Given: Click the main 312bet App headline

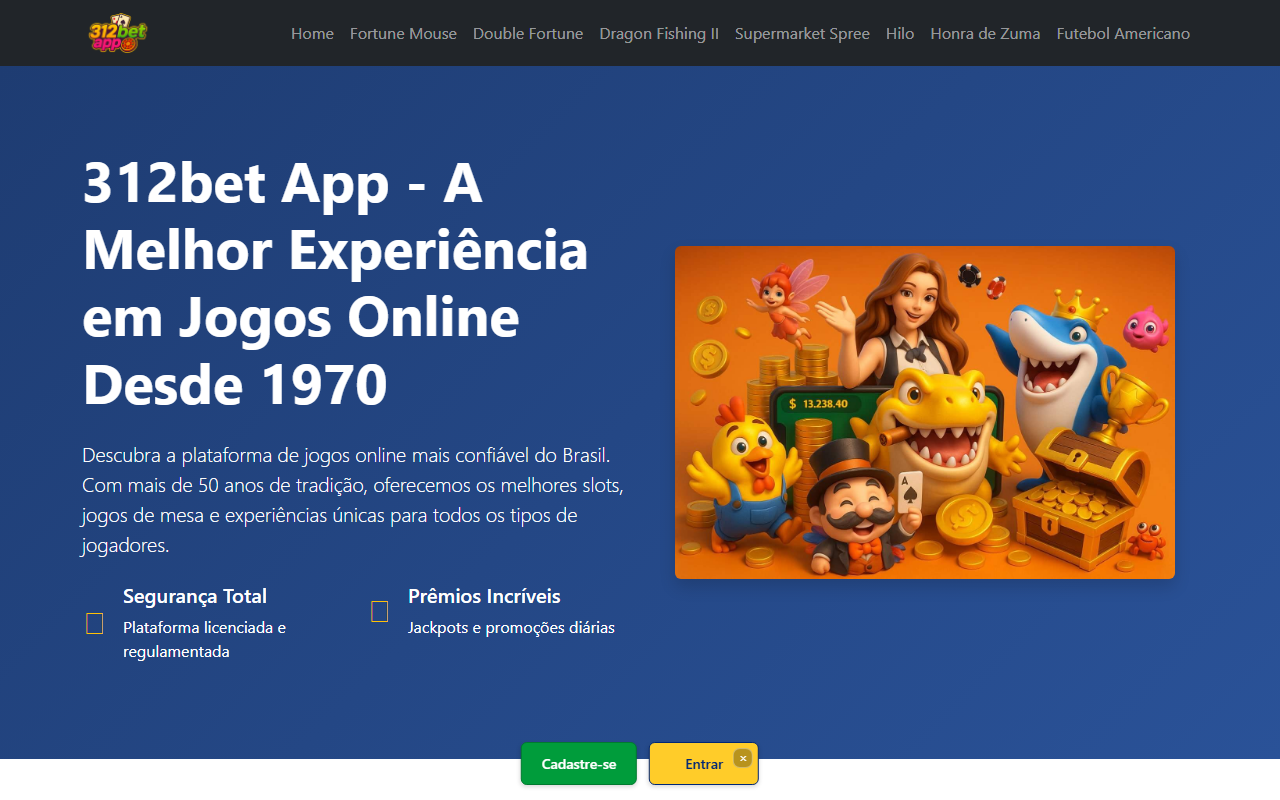Looking at the screenshot, I should point(336,284).
